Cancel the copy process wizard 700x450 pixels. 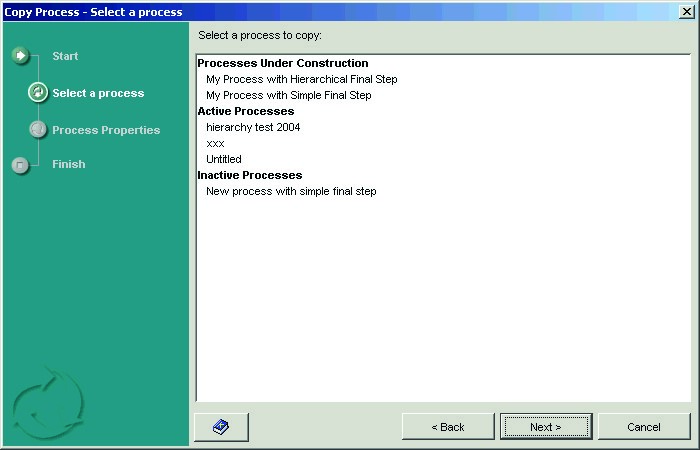pos(643,427)
